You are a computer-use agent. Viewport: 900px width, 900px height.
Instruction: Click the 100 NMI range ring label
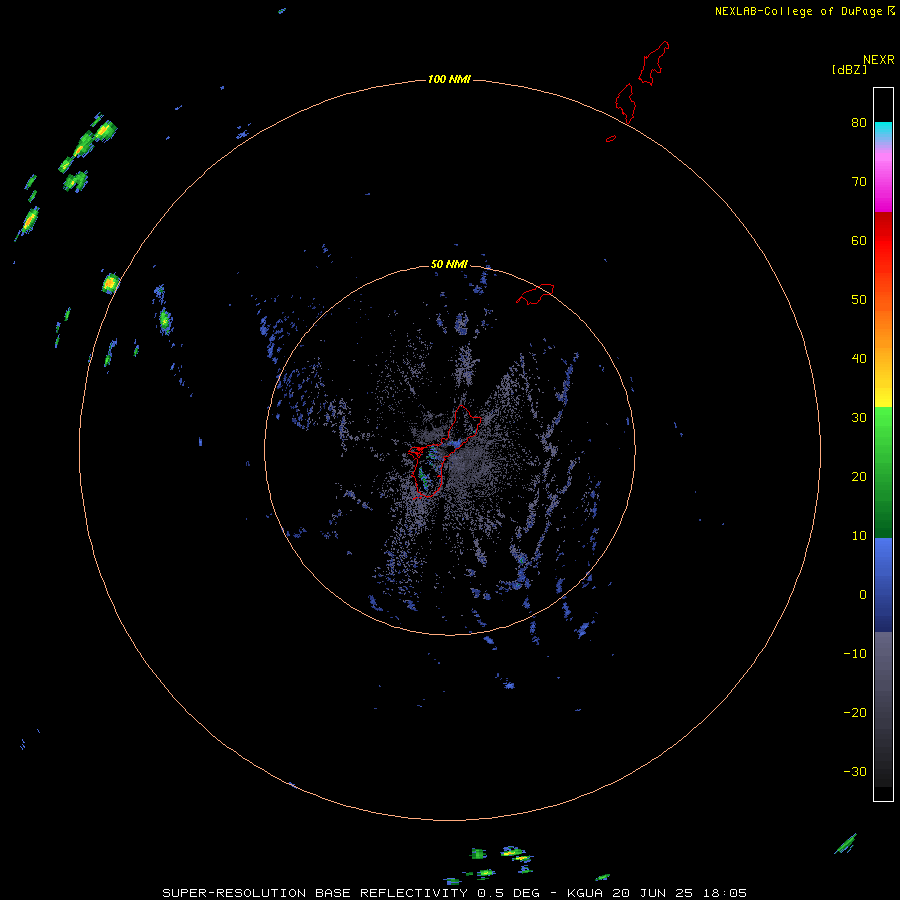click(449, 79)
